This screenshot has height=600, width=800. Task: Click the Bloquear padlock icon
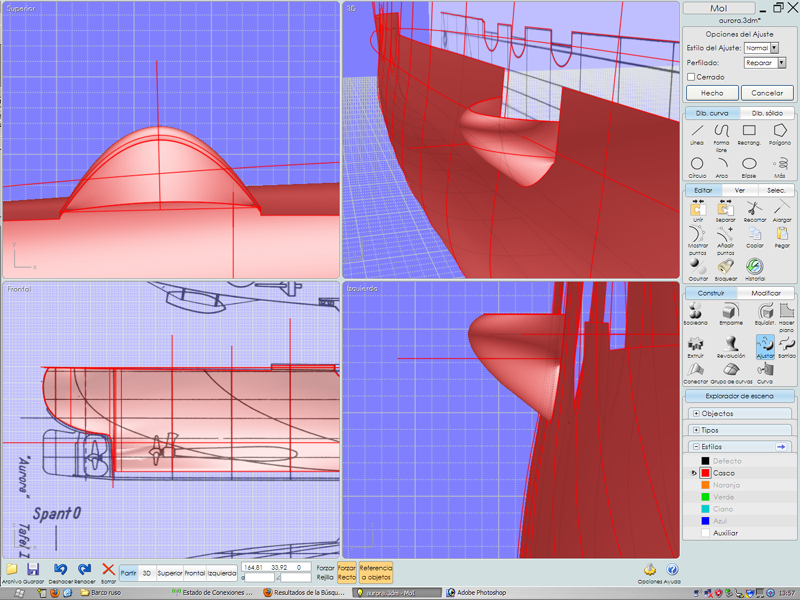click(x=726, y=270)
